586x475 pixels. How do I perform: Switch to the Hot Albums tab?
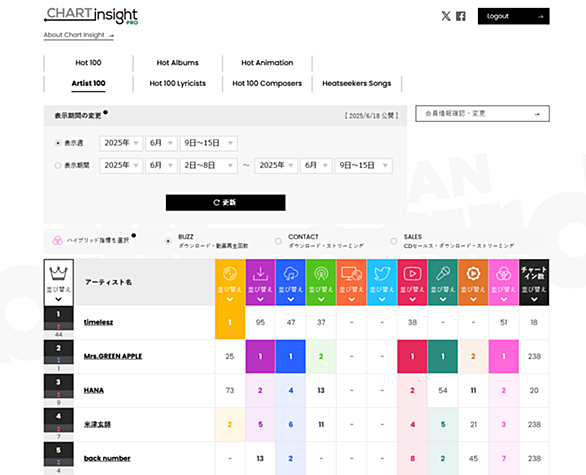(178, 63)
